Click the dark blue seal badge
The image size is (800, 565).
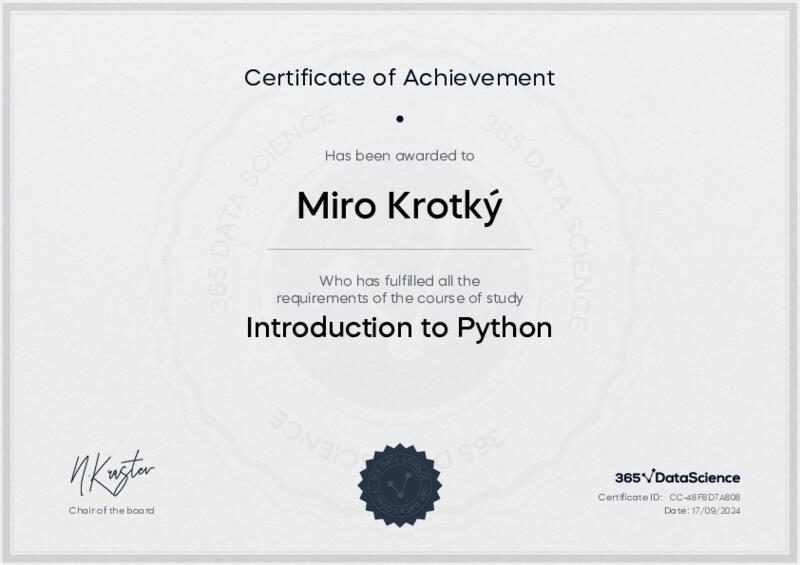click(x=399, y=483)
